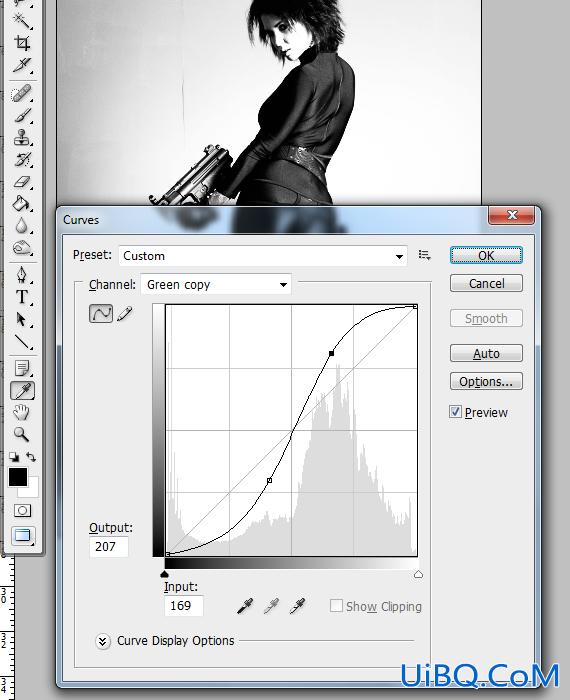Click the black foreground color swatch

pyautogui.click(x=18, y=477)
